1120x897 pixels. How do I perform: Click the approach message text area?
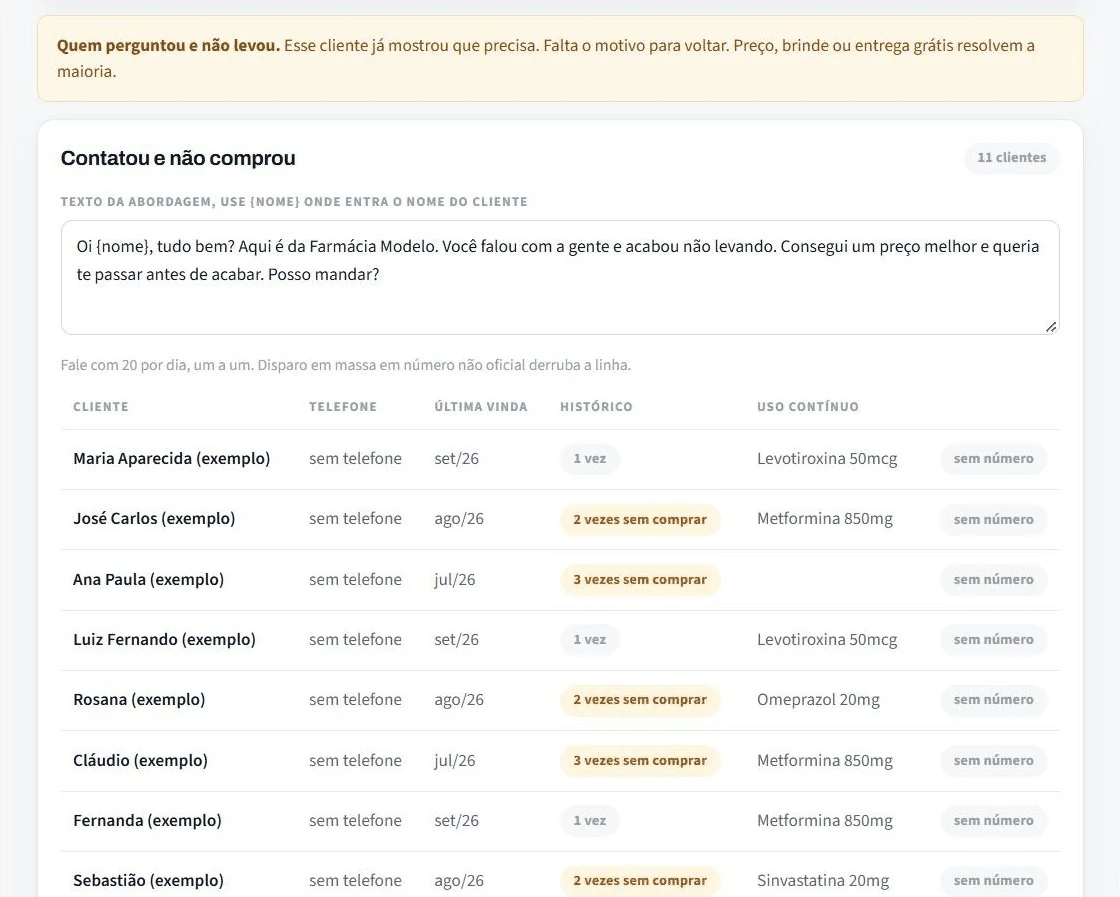coord(560,277)
